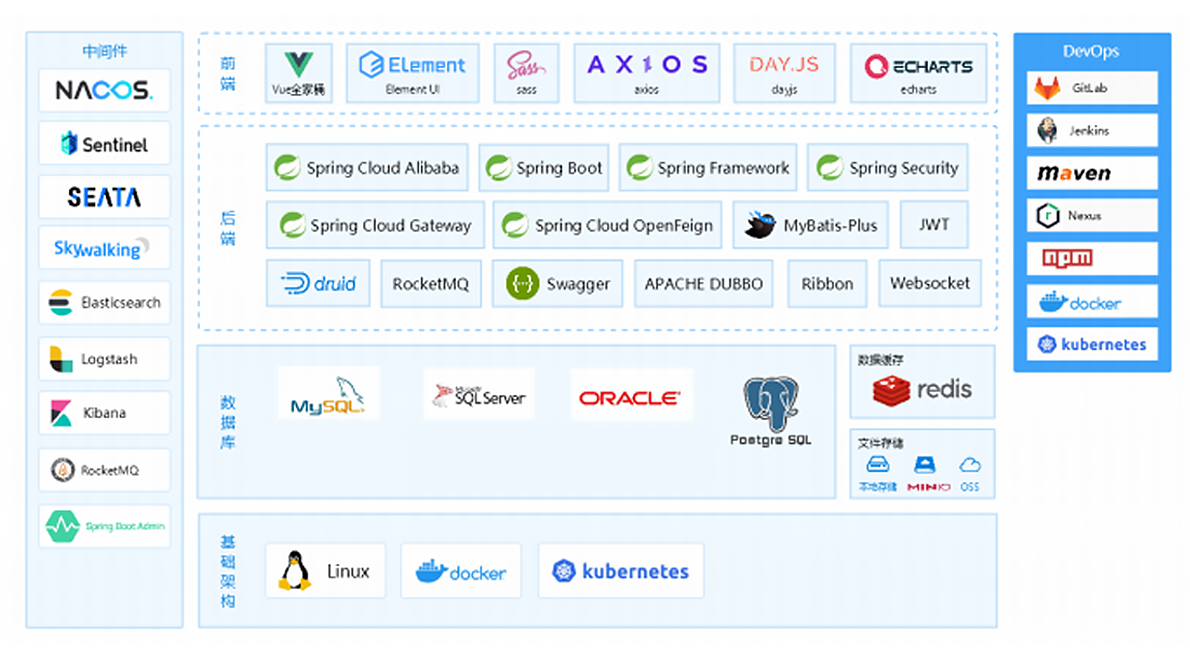Click the Maven logo card

1092,173
